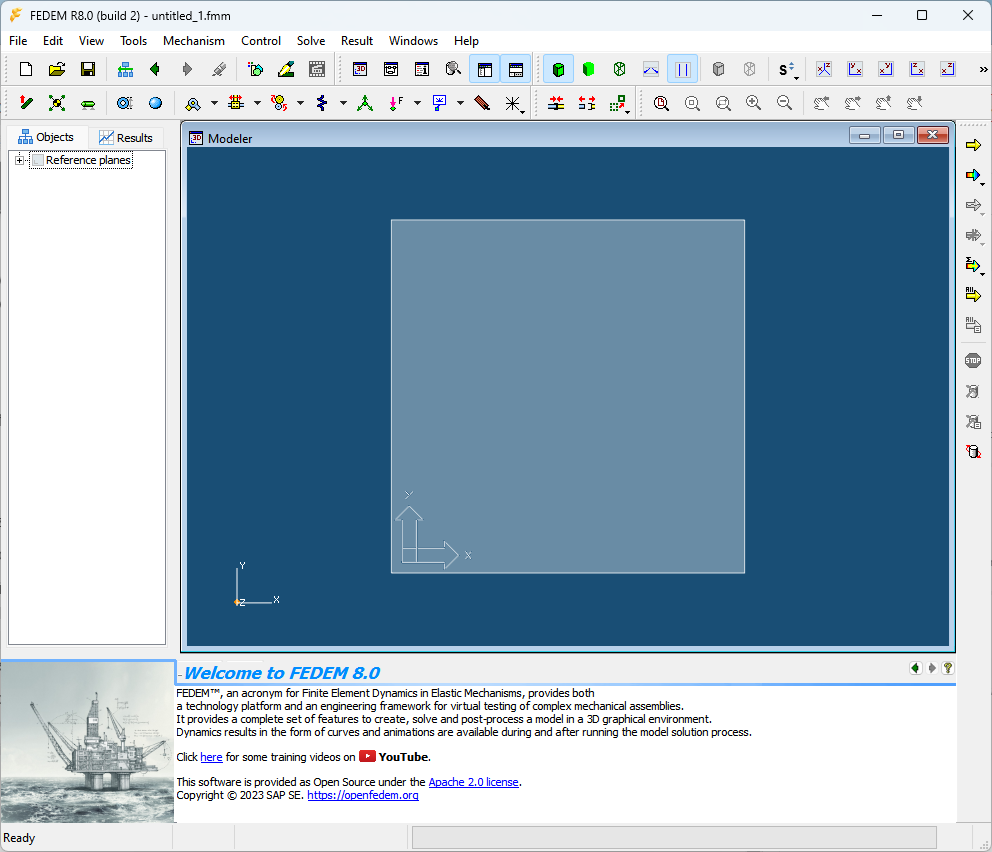Click the pencil edit toolbar icon

(x=286, y=69)
